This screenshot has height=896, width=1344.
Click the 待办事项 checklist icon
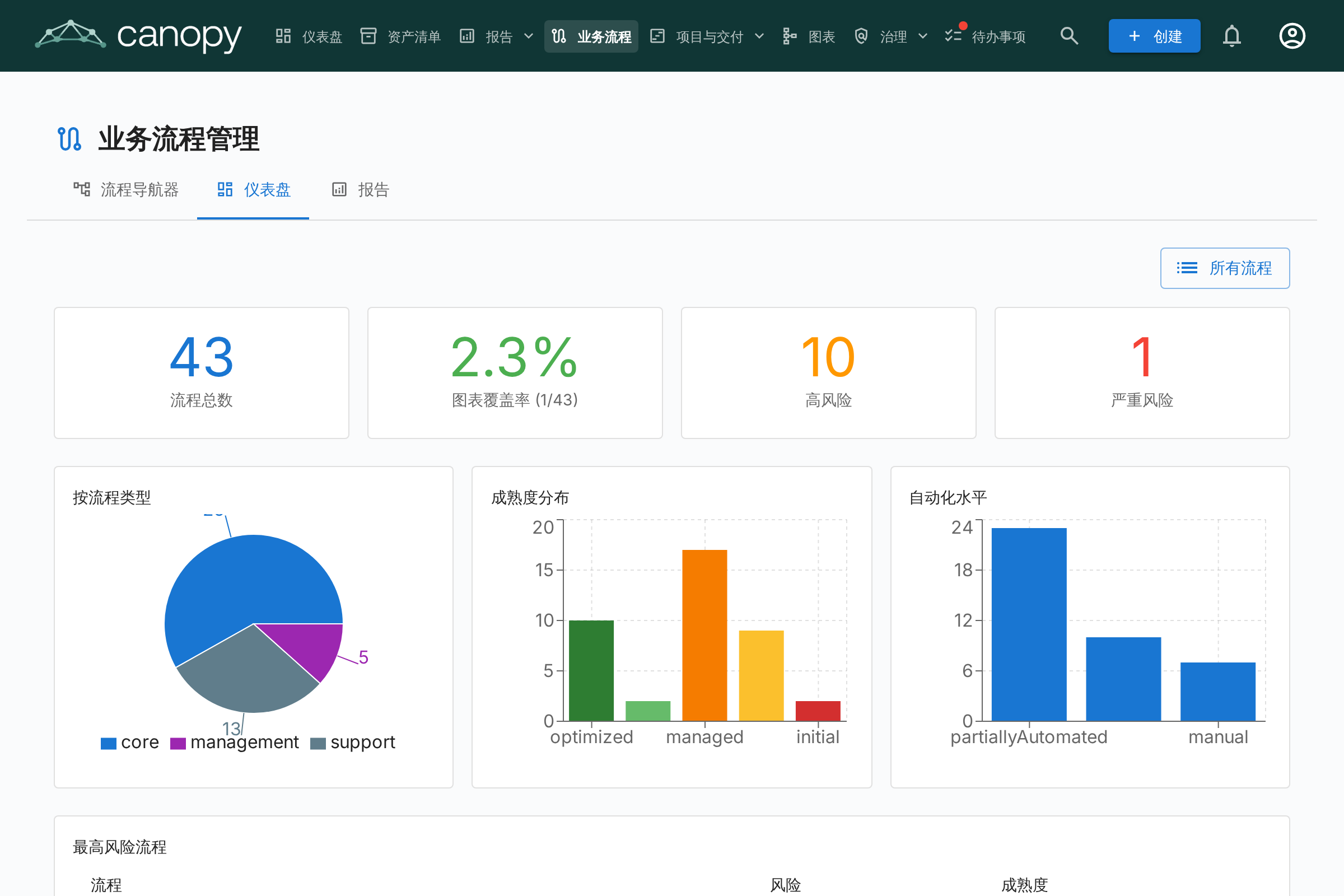[x=953, y=35]
